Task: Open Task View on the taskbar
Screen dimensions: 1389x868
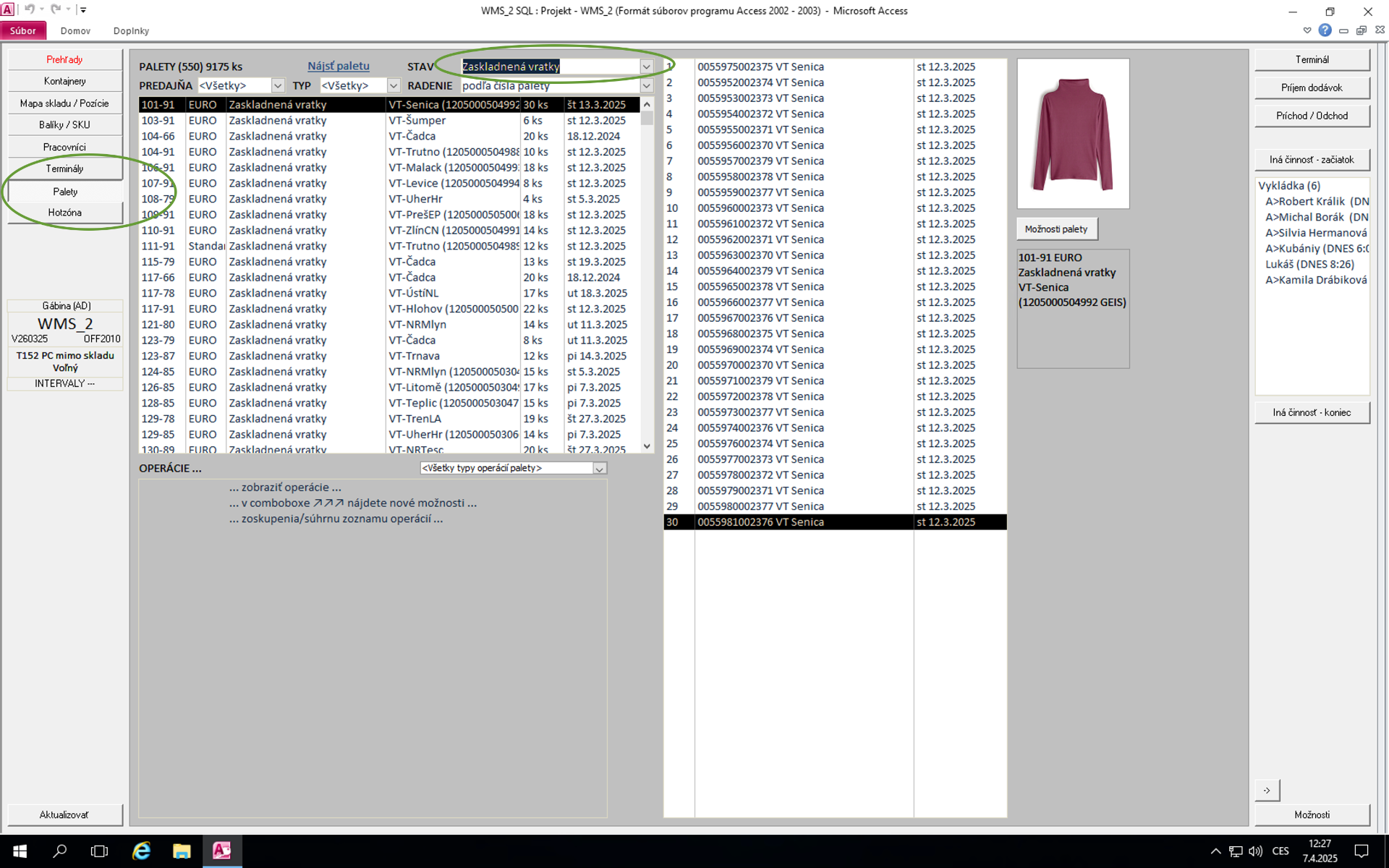Action: pos(100,851)
